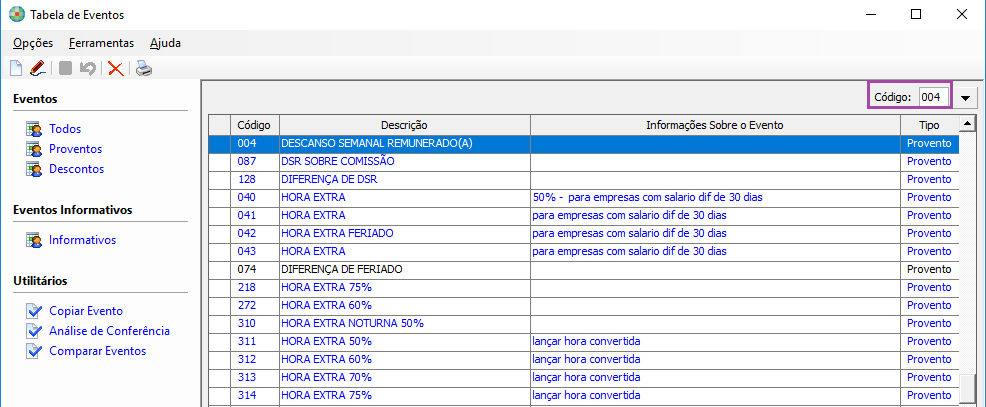Click the vertical scrollbar thumb
The height and width of the screenshot is (407, 986).
967,389
